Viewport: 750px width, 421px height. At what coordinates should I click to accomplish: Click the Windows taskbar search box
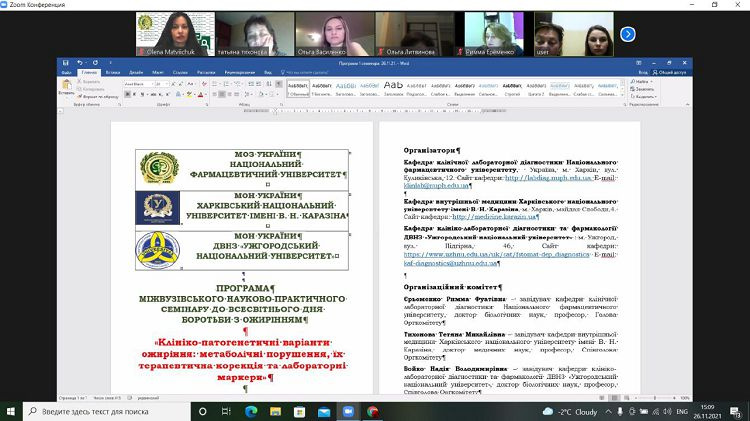pos(106,411)
